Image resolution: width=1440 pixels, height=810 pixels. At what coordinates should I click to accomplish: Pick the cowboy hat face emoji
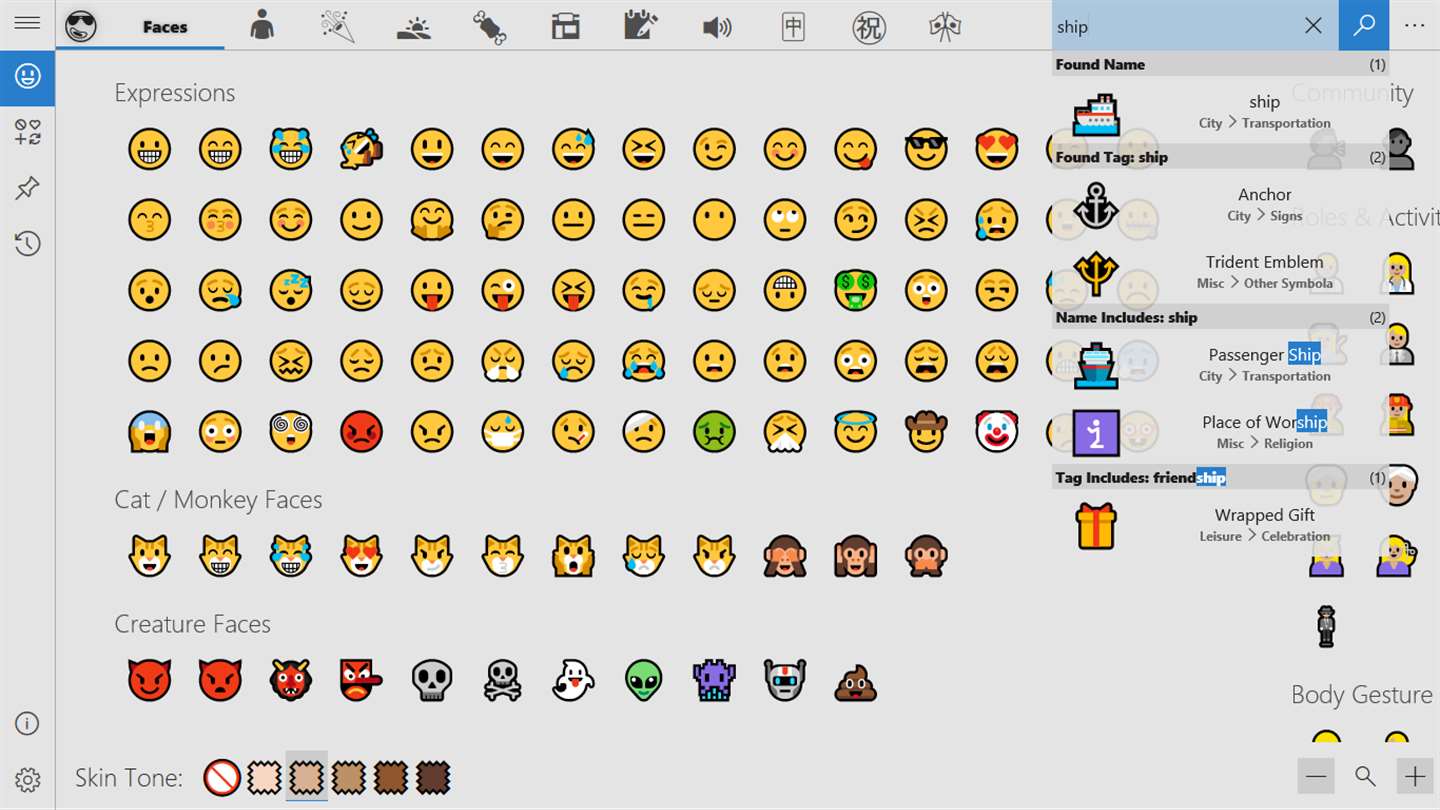[x=926, y=431]
